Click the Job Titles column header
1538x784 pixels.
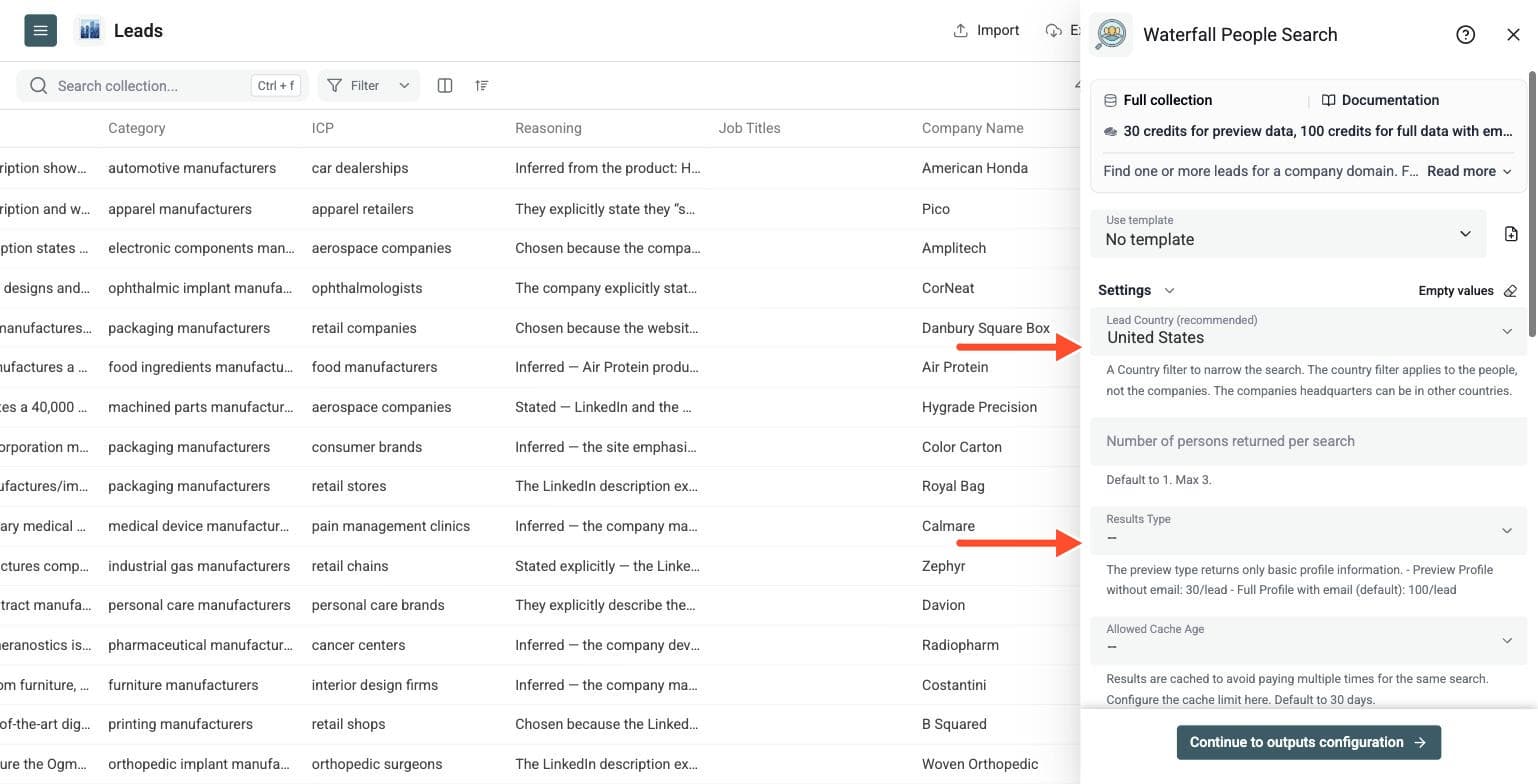pos(749,128)
